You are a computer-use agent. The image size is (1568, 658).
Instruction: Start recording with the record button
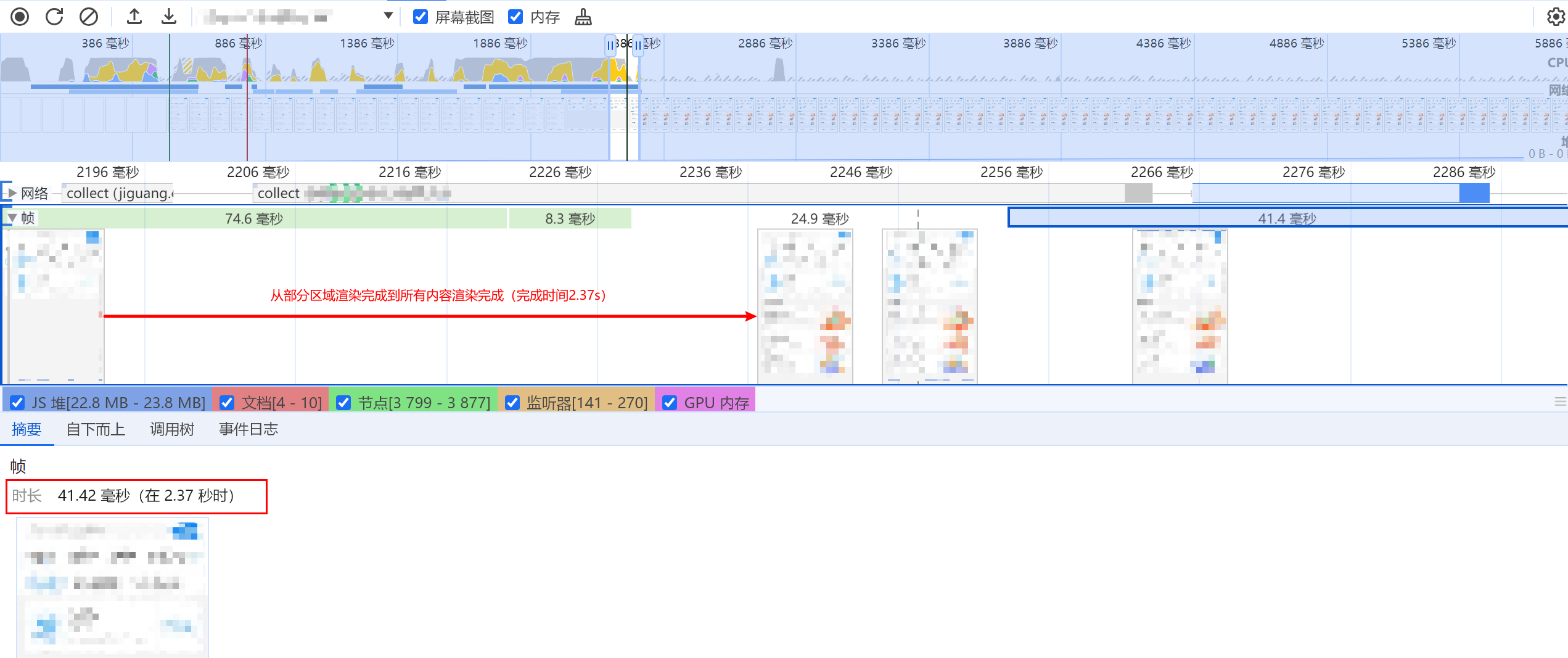[x=20, y=17]
